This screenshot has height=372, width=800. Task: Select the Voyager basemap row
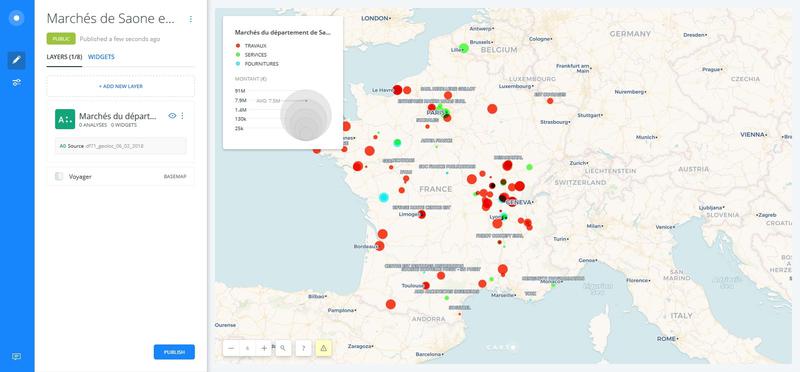[x=120, y=176]
